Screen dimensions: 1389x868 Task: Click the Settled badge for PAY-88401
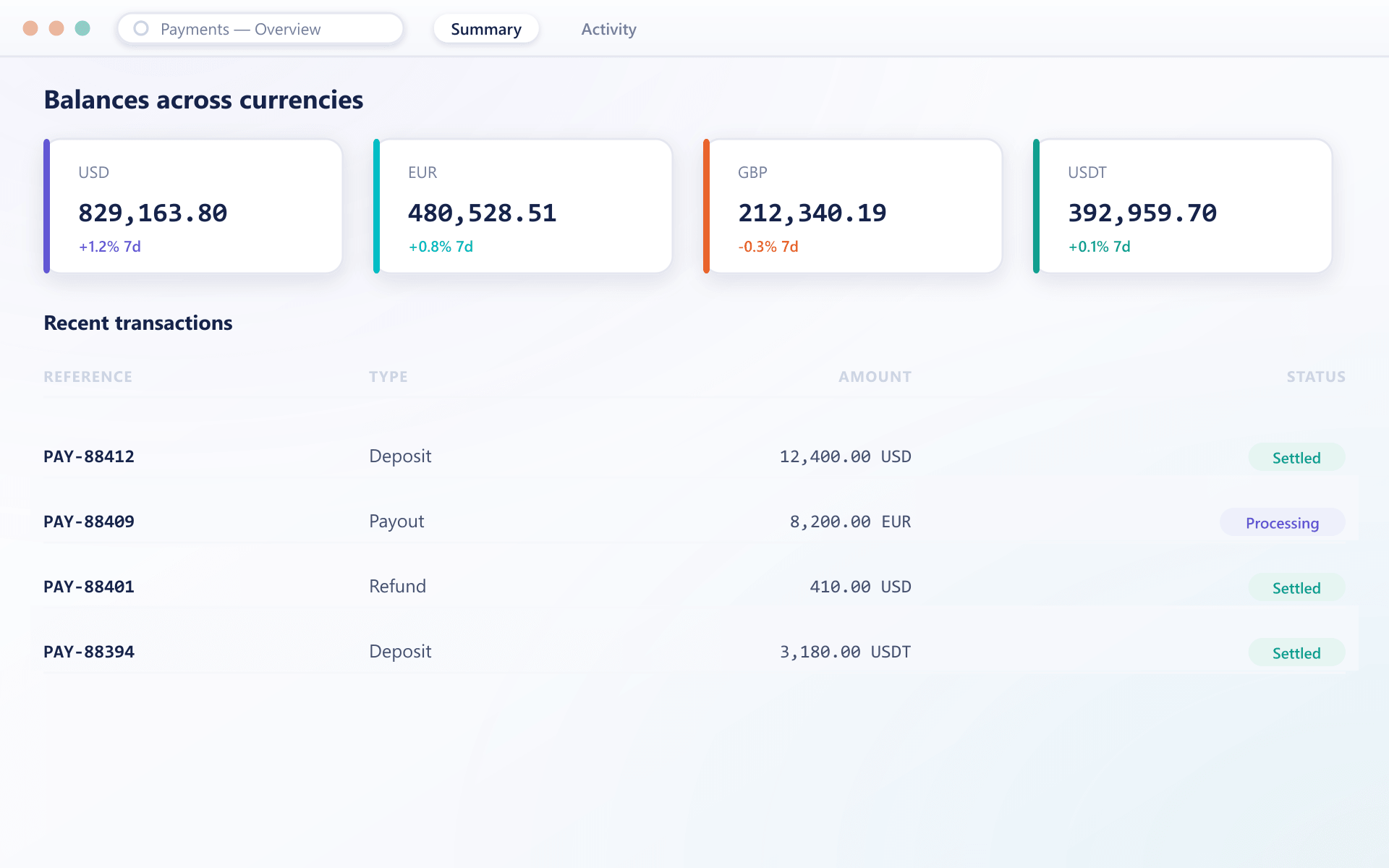point(1296,587)
